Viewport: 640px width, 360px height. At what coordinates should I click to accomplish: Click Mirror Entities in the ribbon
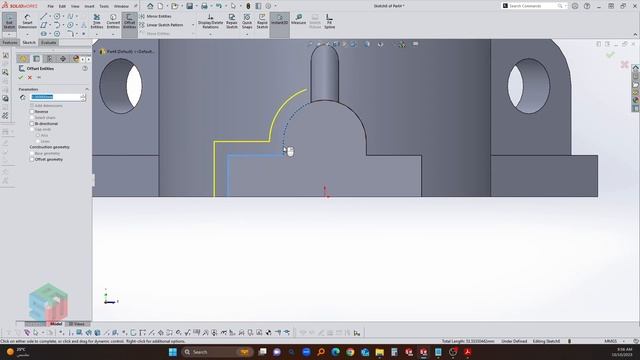pos(156,16)
